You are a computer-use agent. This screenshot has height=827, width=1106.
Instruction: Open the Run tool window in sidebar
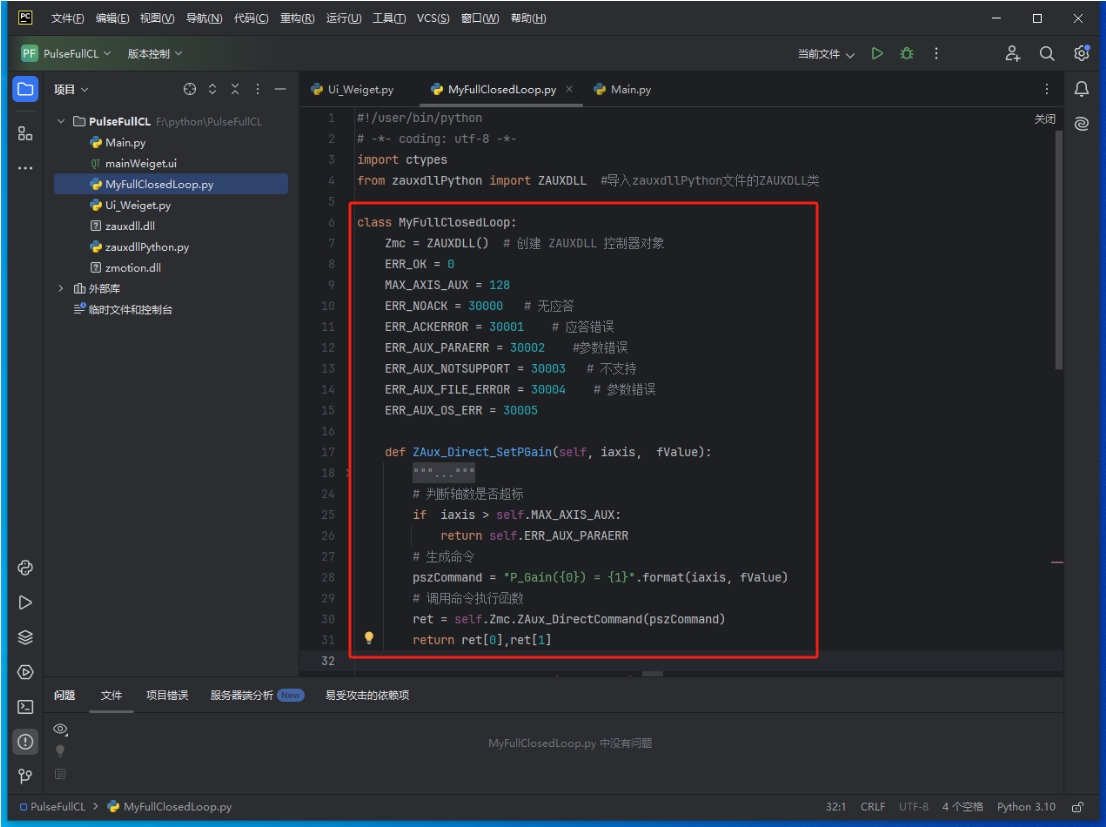25,603
